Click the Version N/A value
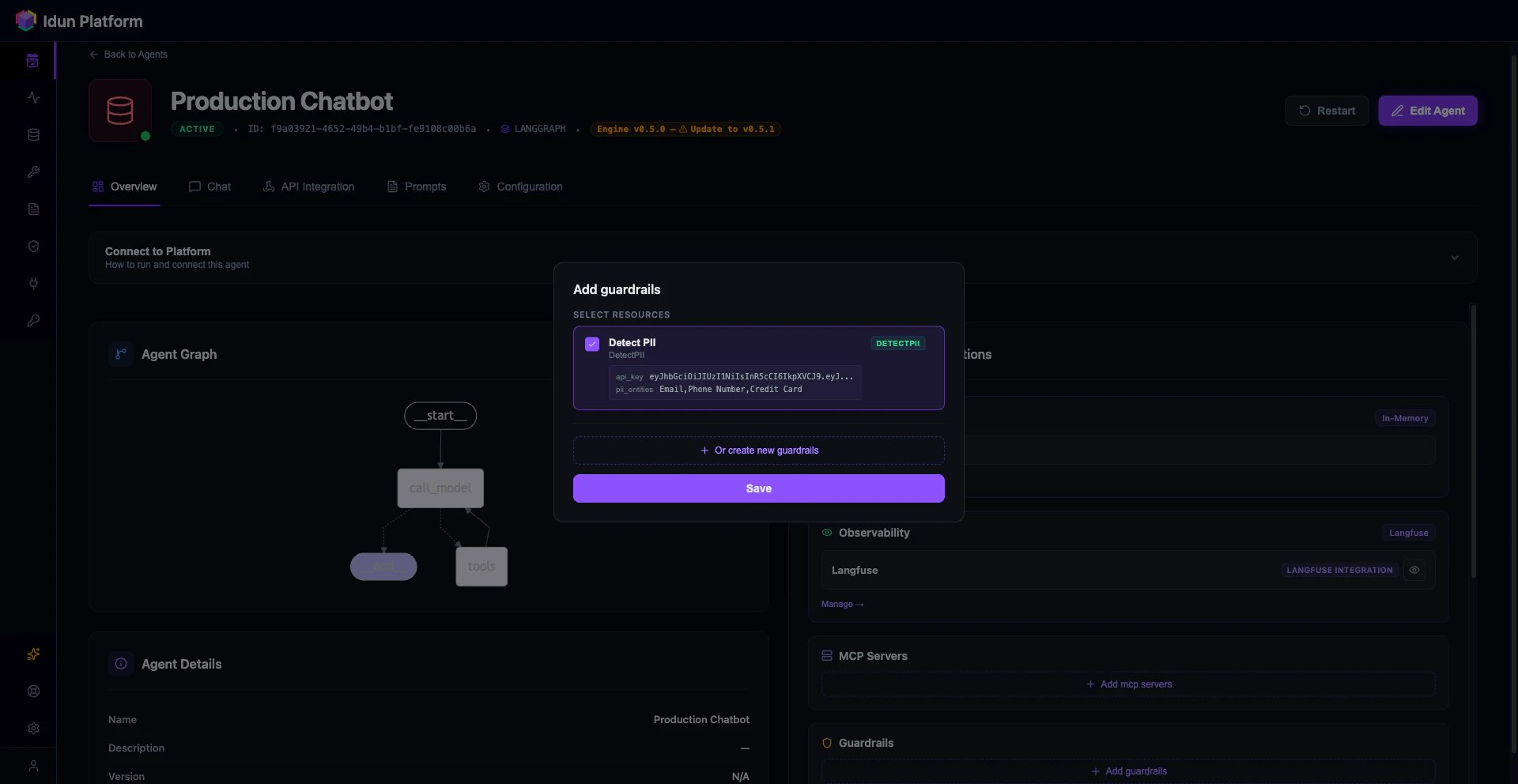The height and width of the screenshot is (784, 1518). (x=740, y=776)
